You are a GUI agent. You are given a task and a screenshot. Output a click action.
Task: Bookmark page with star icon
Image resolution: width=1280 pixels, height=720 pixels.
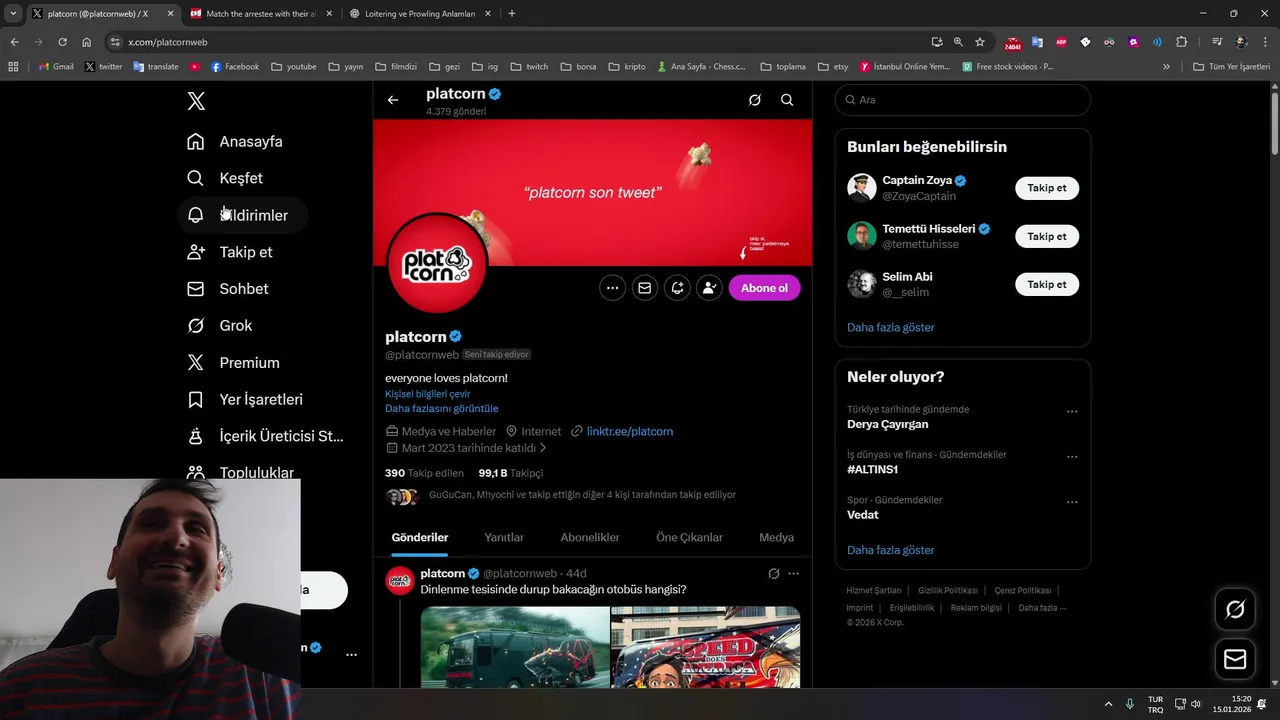(980, 42)
